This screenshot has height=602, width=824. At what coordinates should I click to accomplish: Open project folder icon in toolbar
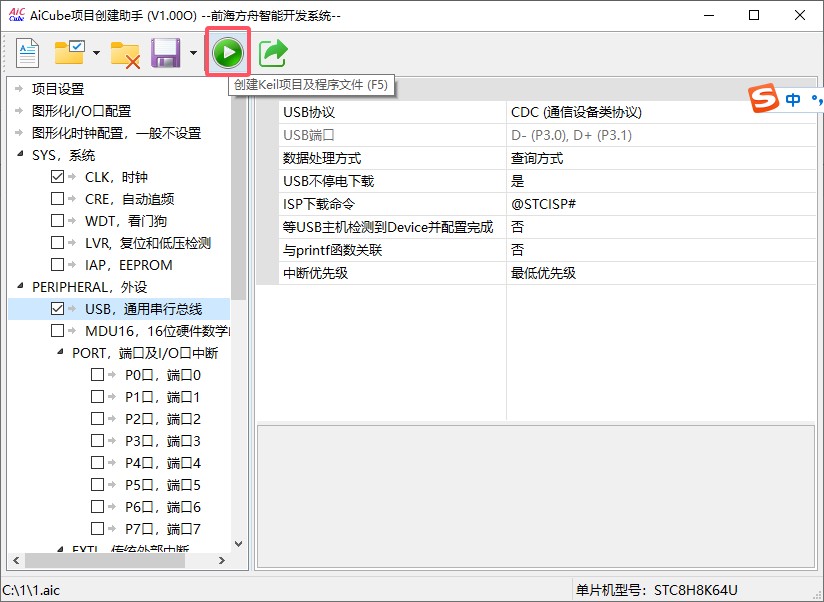(x=70, y=52)
